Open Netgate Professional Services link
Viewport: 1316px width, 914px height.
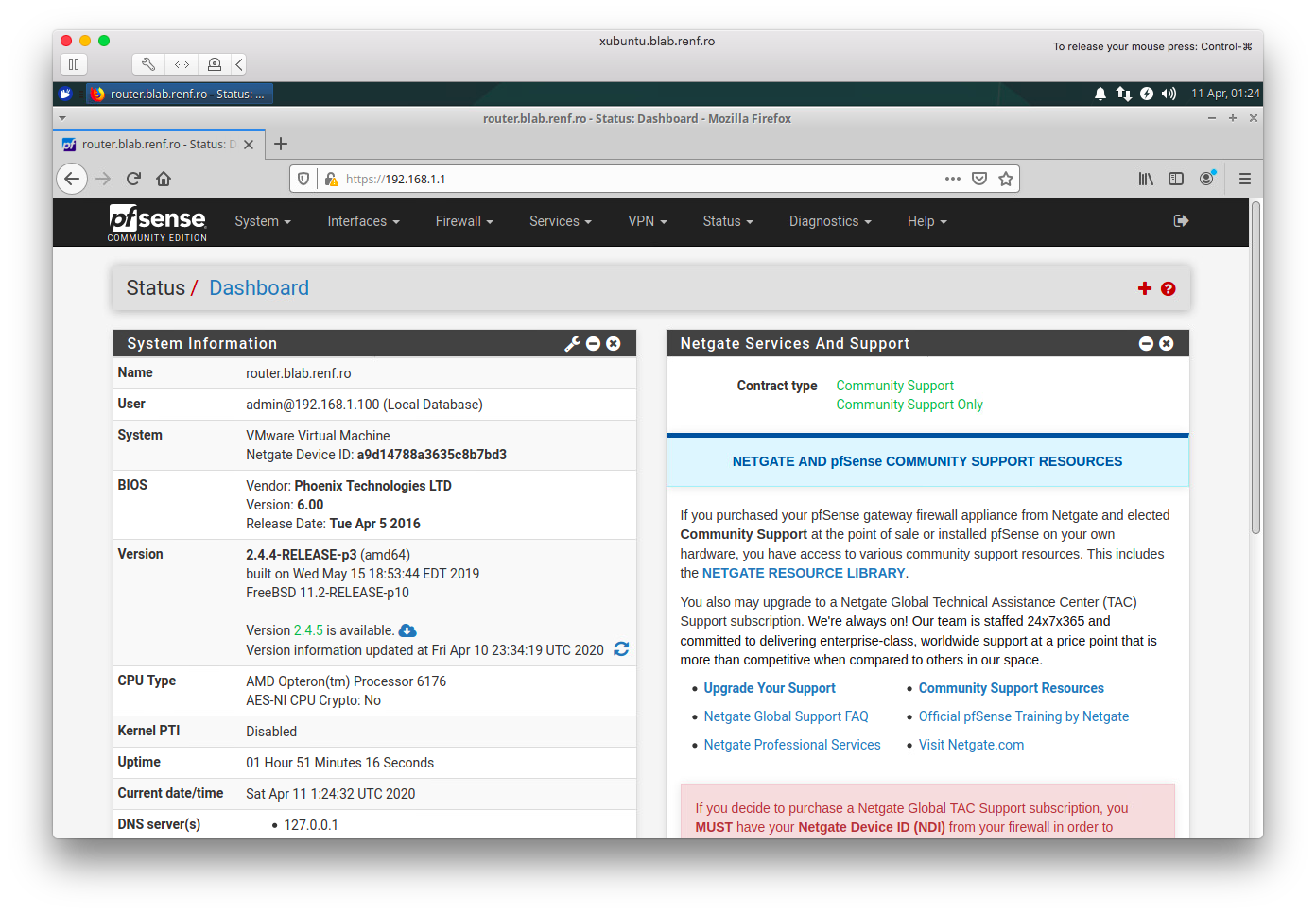[792, 745]
